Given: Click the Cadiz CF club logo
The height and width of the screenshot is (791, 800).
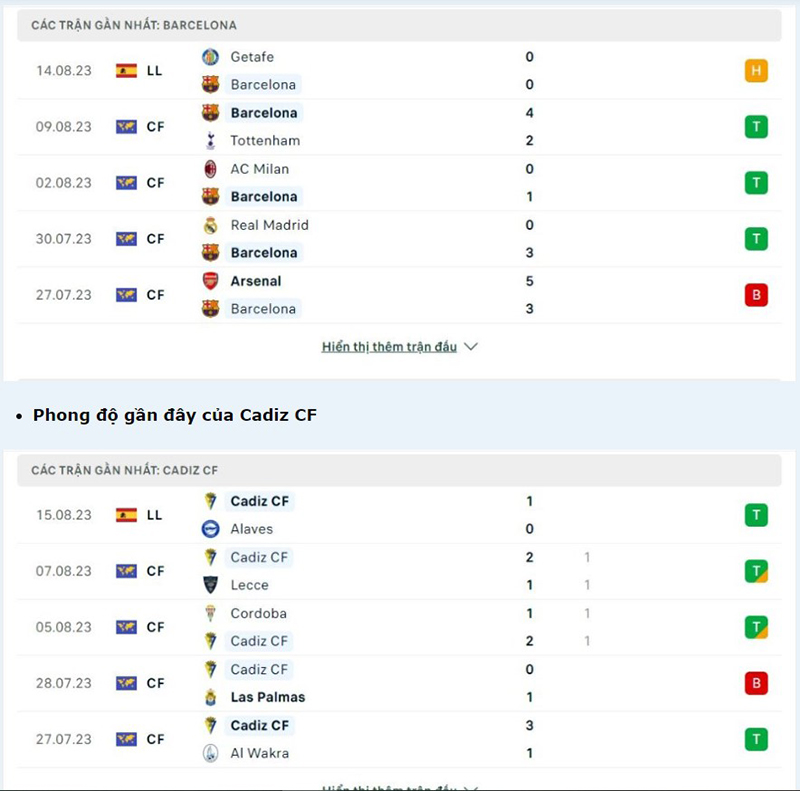Looking at the screenshot, I should point(210,501).
